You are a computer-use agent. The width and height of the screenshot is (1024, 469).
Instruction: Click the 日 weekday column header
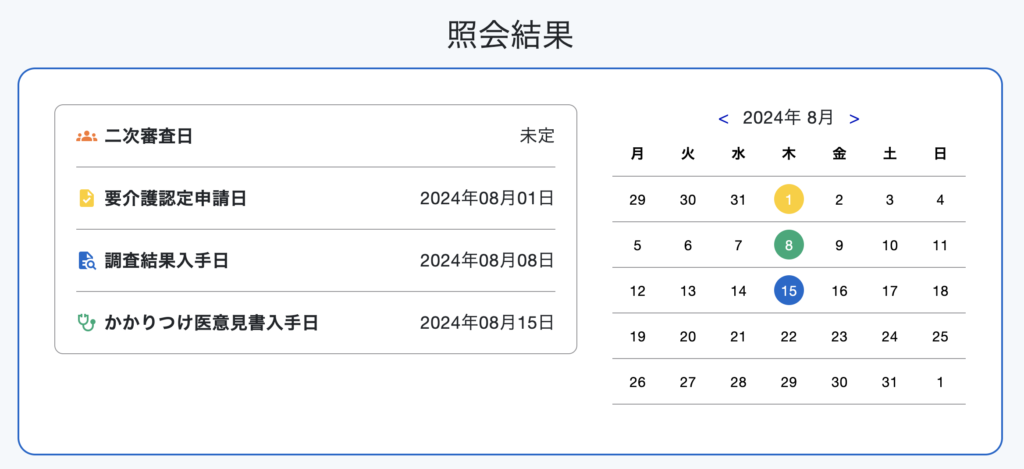(x=940, y=155)
